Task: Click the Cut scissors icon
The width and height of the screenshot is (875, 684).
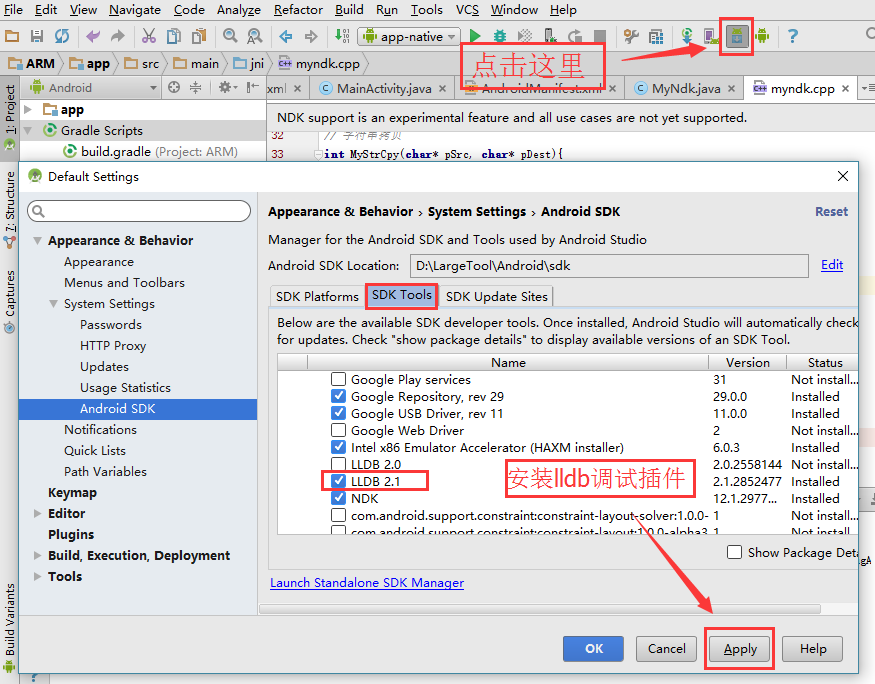Action: point(148,37)
